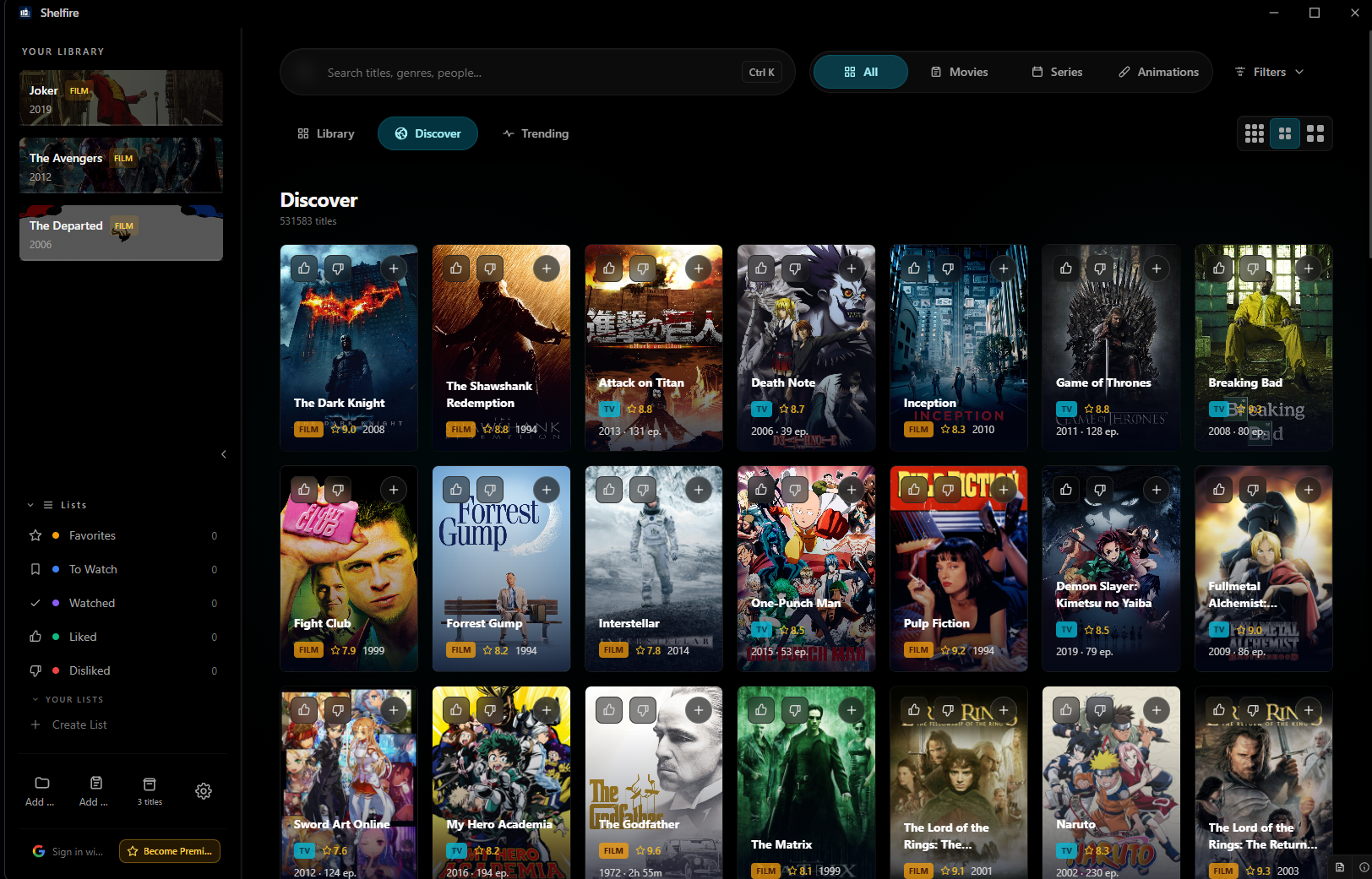Open the Liked list
1372x879 pixels.
click(x=123, y=637)
